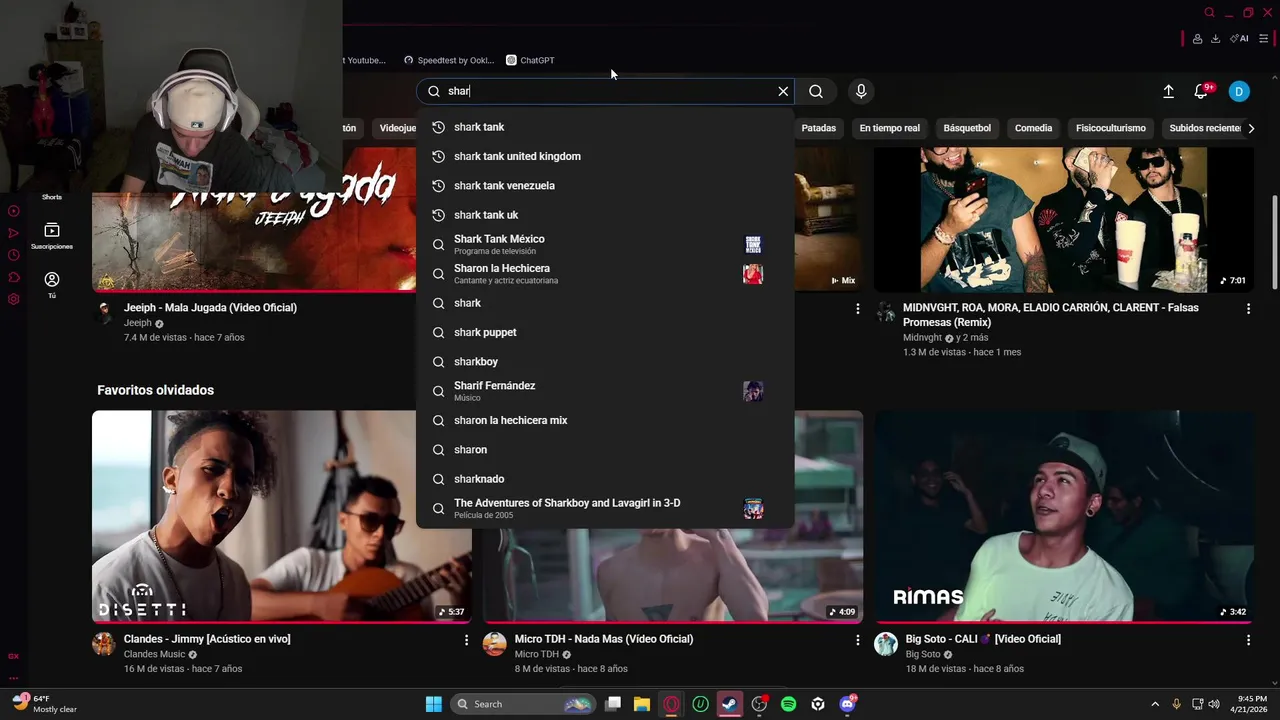Select the En tiempo real chip
The width and height of the screenshot is (1280, 720).
coord(889,128)
